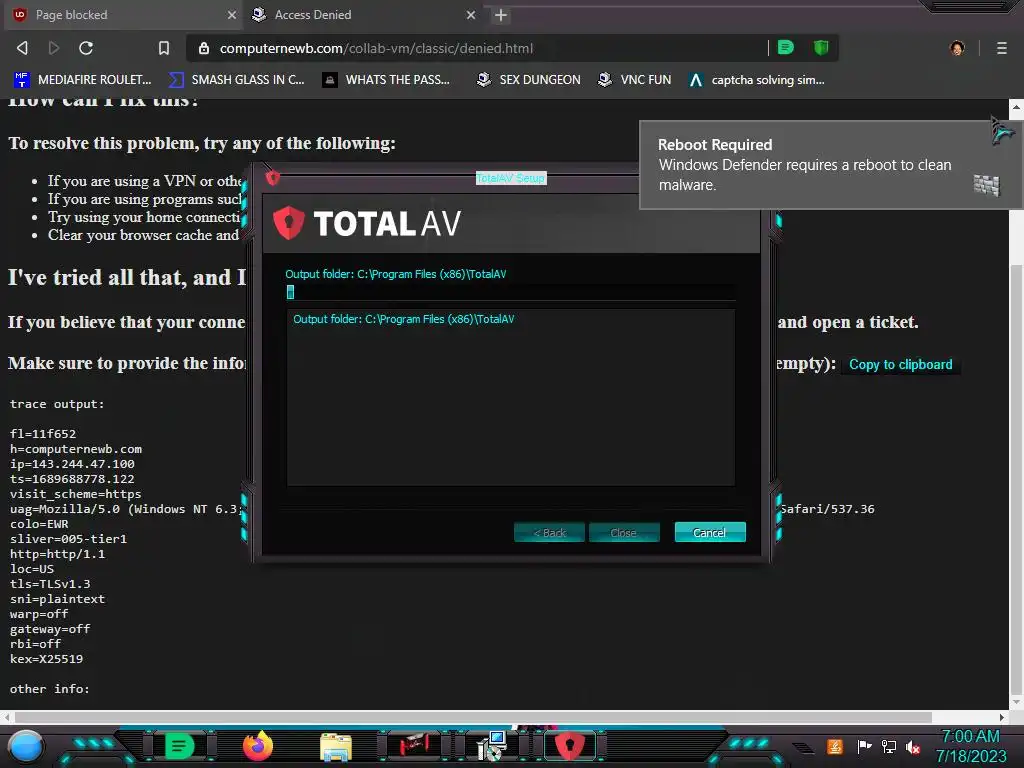Click the lock site info icon
This screenshot has height=768, width=1024.
204,48
